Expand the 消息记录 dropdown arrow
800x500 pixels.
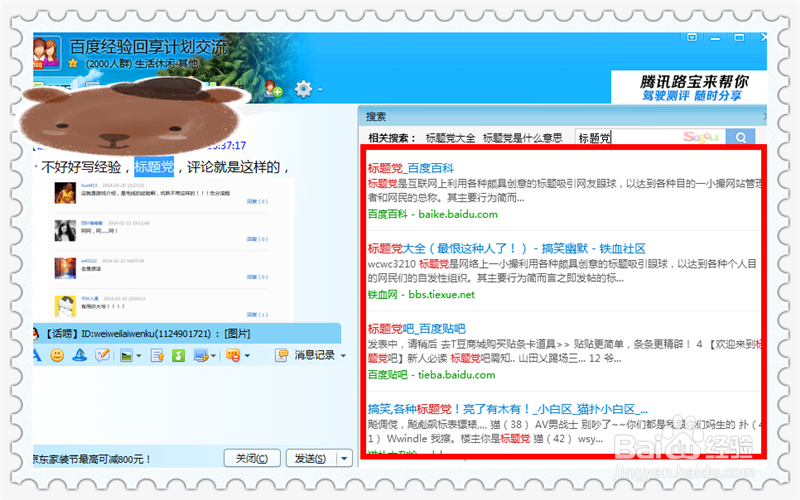(x=343, y=356)
